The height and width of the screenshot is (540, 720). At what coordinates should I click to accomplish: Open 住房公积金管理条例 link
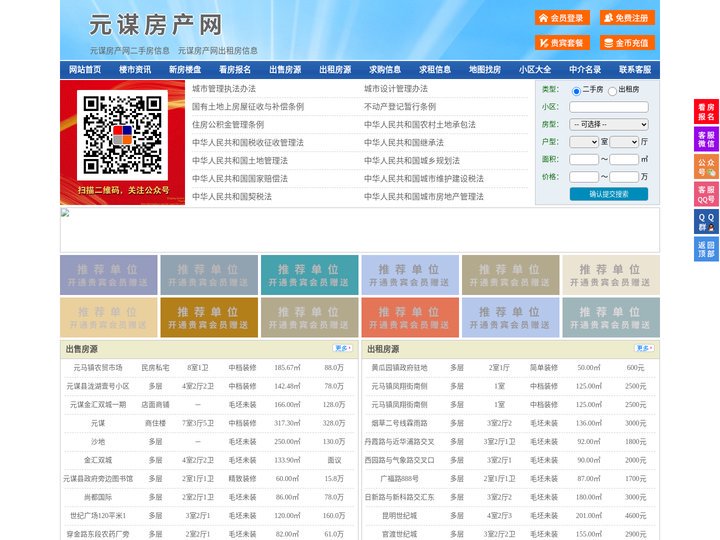228,124
